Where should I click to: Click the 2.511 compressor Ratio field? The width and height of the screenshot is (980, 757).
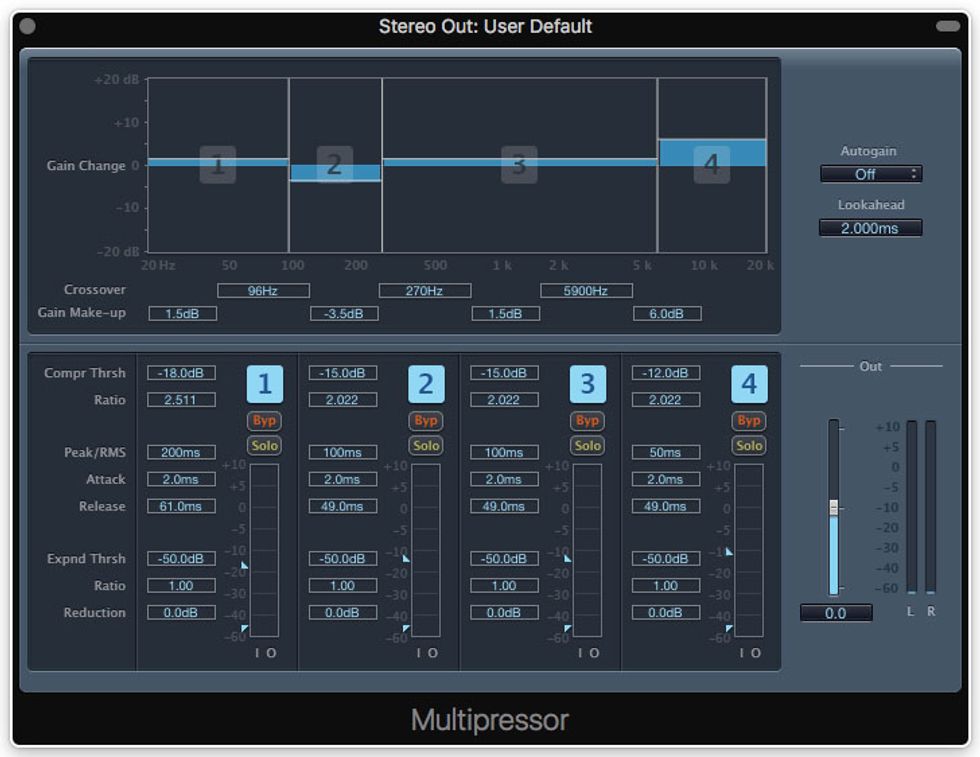(181, 400)
